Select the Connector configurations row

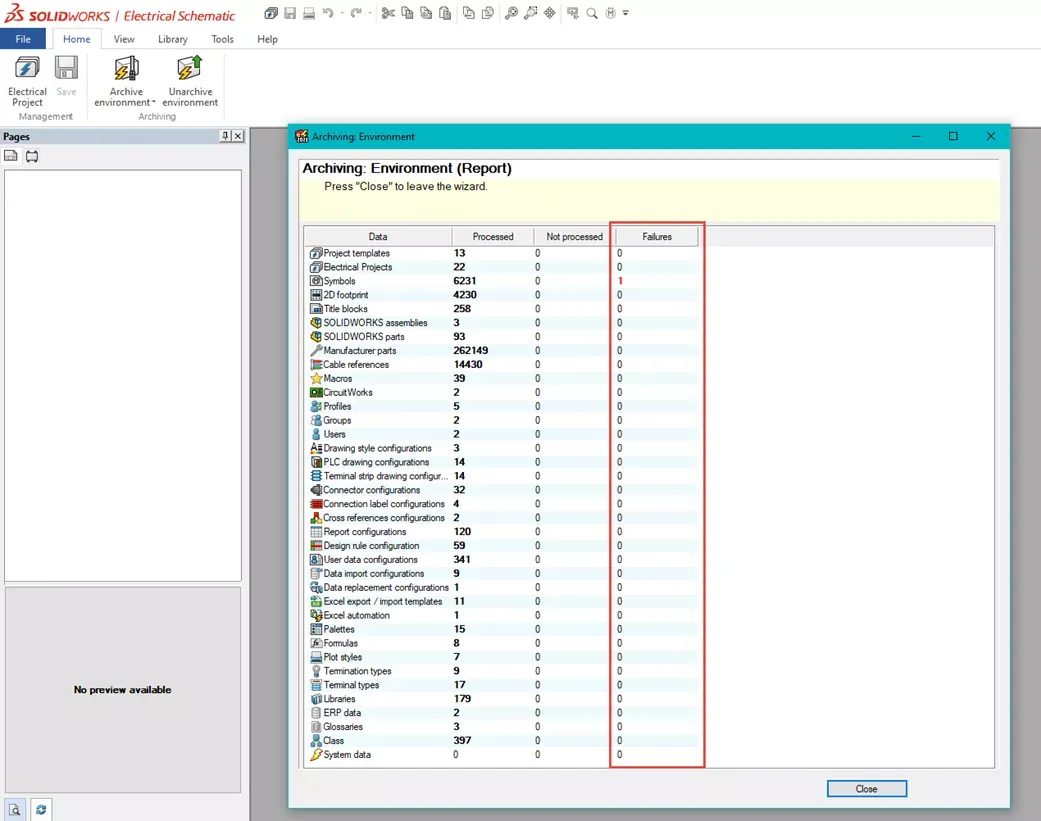coord(503,490)
